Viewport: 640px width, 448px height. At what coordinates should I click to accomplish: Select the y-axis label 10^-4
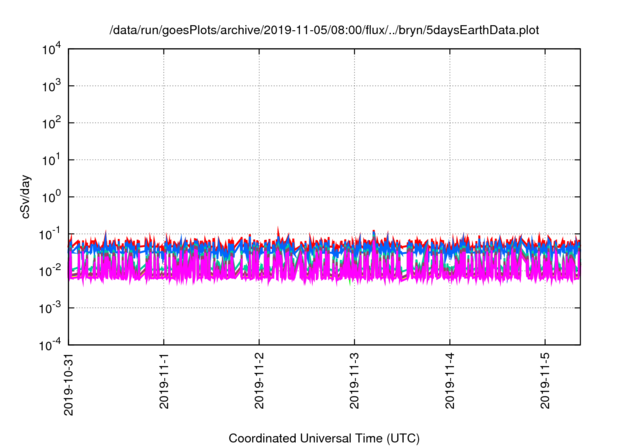pos(51,346)
